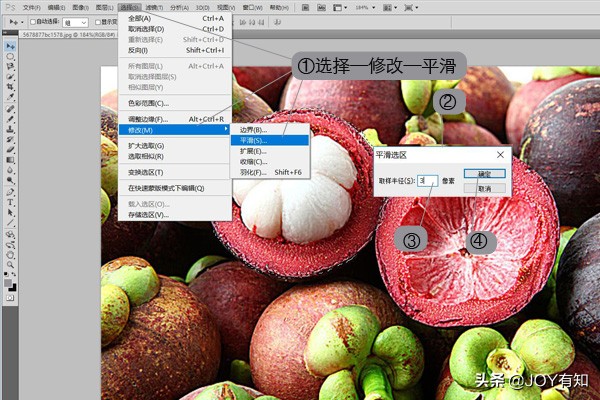Open the 窗口(W) menu
The image size is (600, 400).
pos(253,8)
